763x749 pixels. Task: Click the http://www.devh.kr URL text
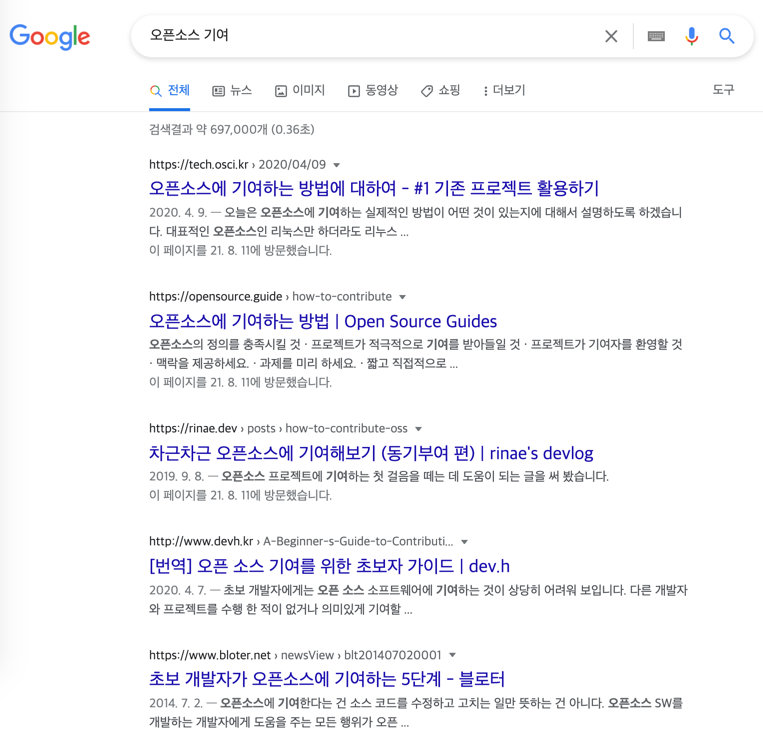pos(201,541)
